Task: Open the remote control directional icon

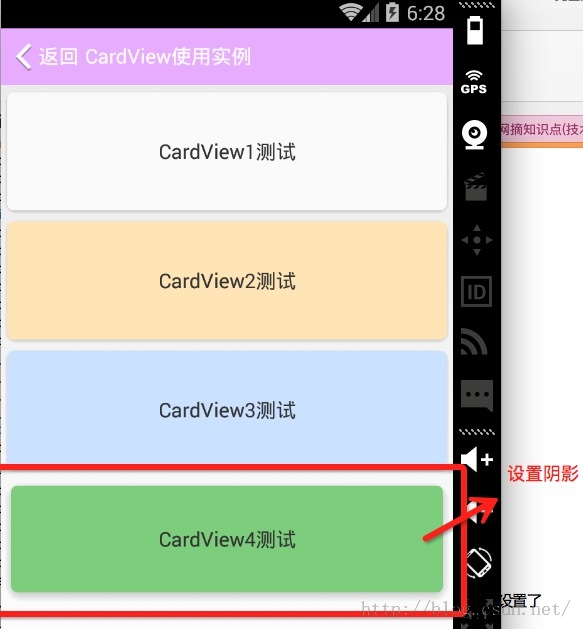Action: point(477,240)
